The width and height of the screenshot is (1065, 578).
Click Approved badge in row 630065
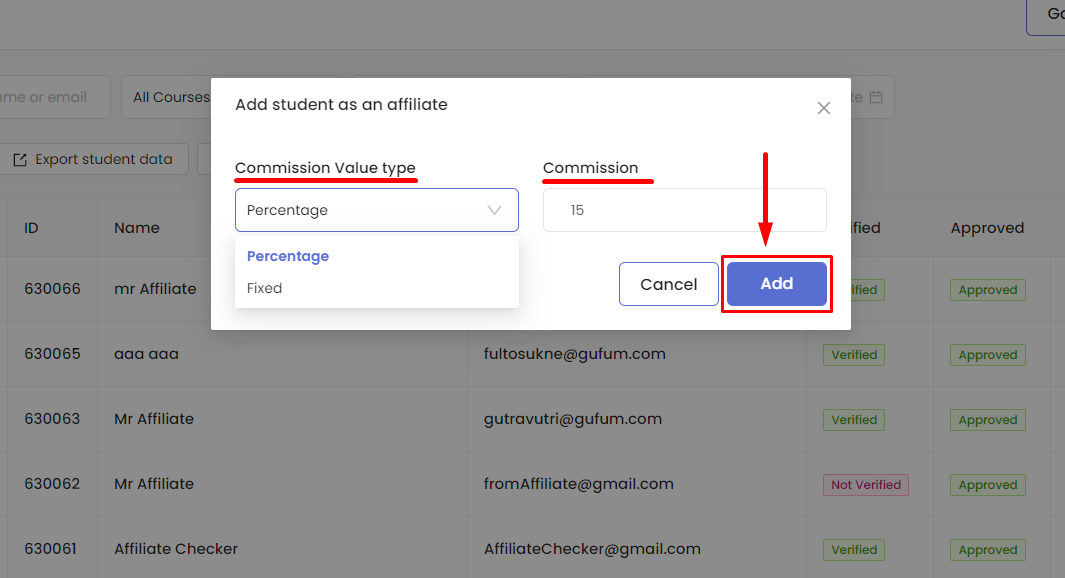(x=988, y=355)
